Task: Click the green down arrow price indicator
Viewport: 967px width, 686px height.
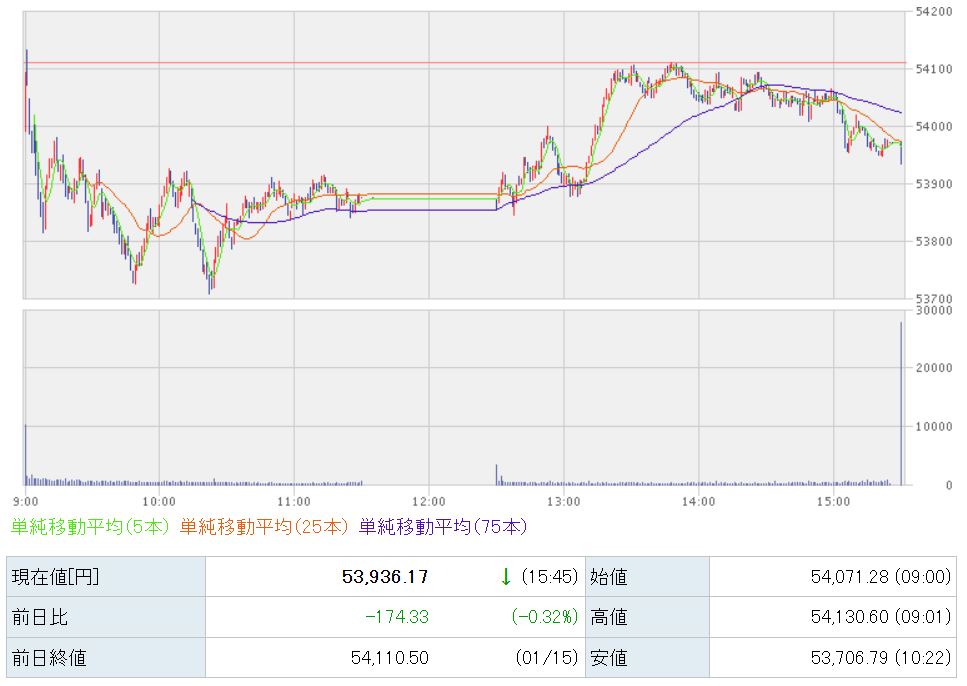Action: coord(506,577)
